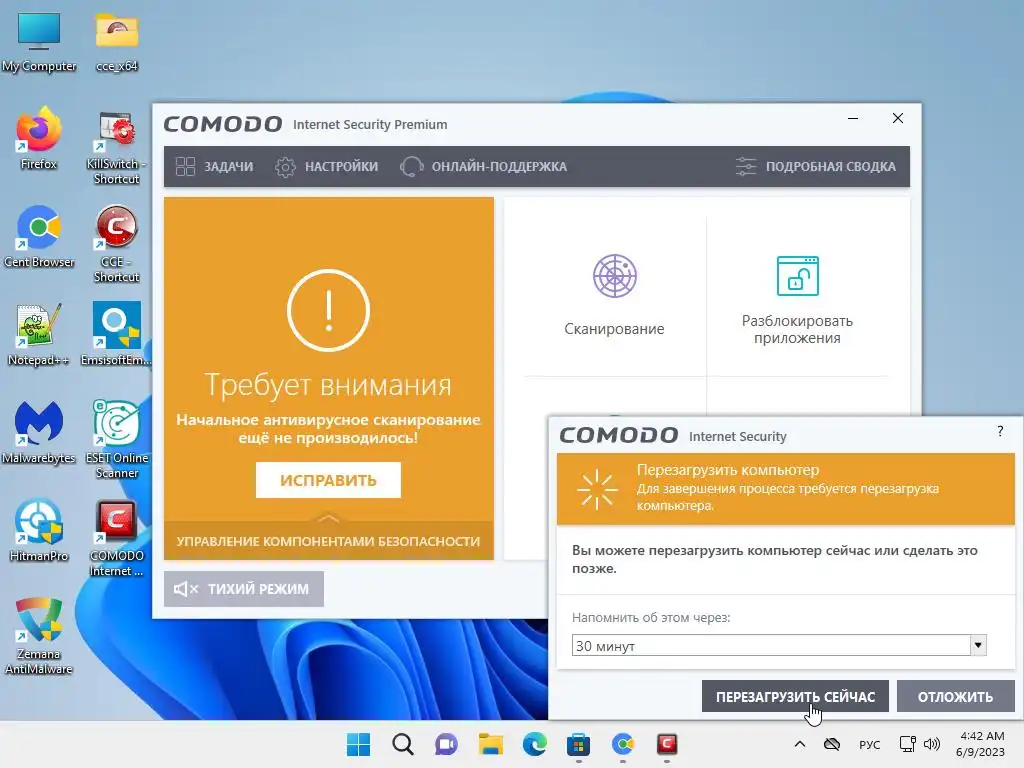Launch Malwarebytes desktop shortcut
Screen dimensions: 1024x768
[x=39, y=433]
